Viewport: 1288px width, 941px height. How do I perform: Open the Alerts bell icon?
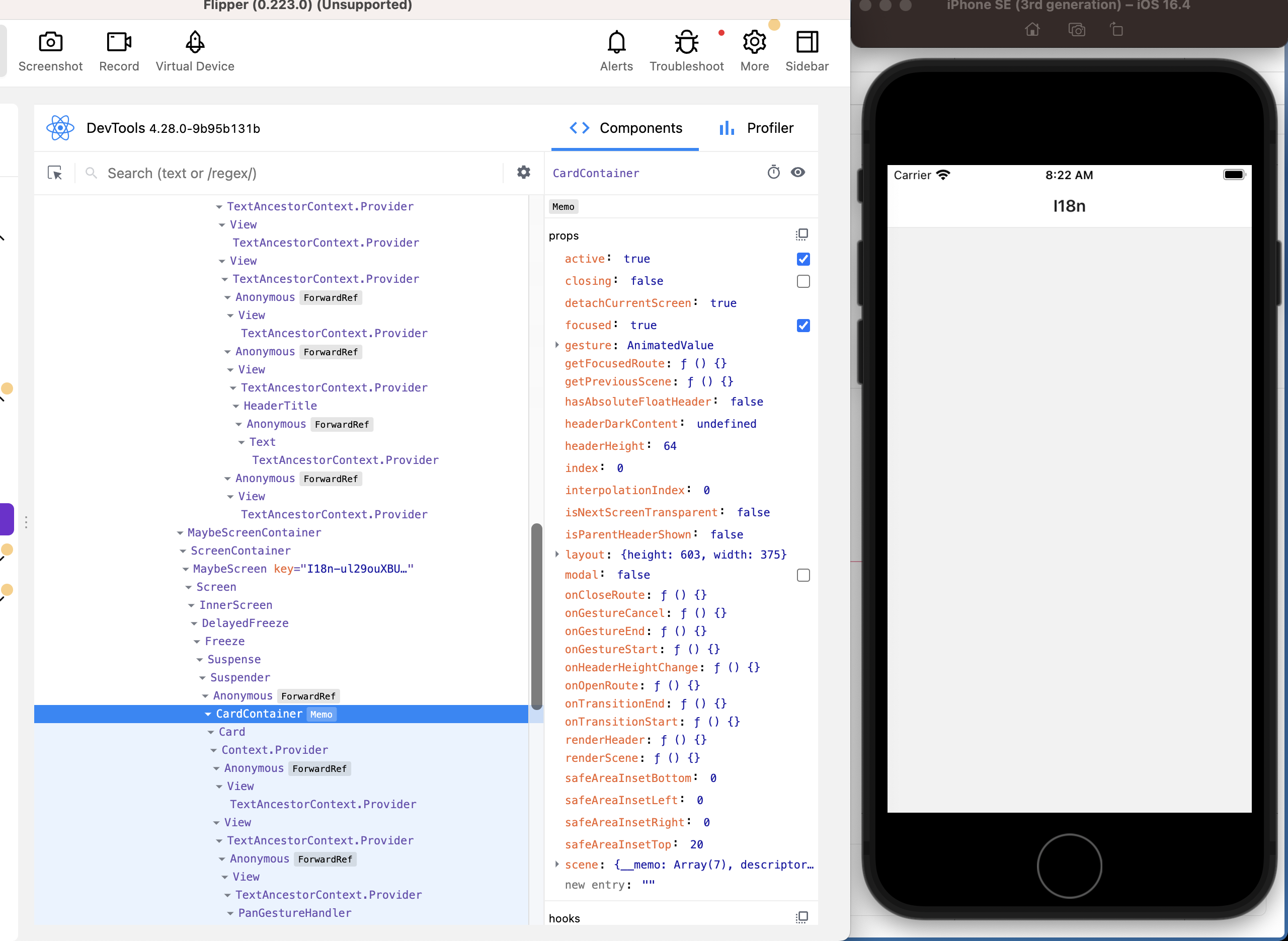616,42
